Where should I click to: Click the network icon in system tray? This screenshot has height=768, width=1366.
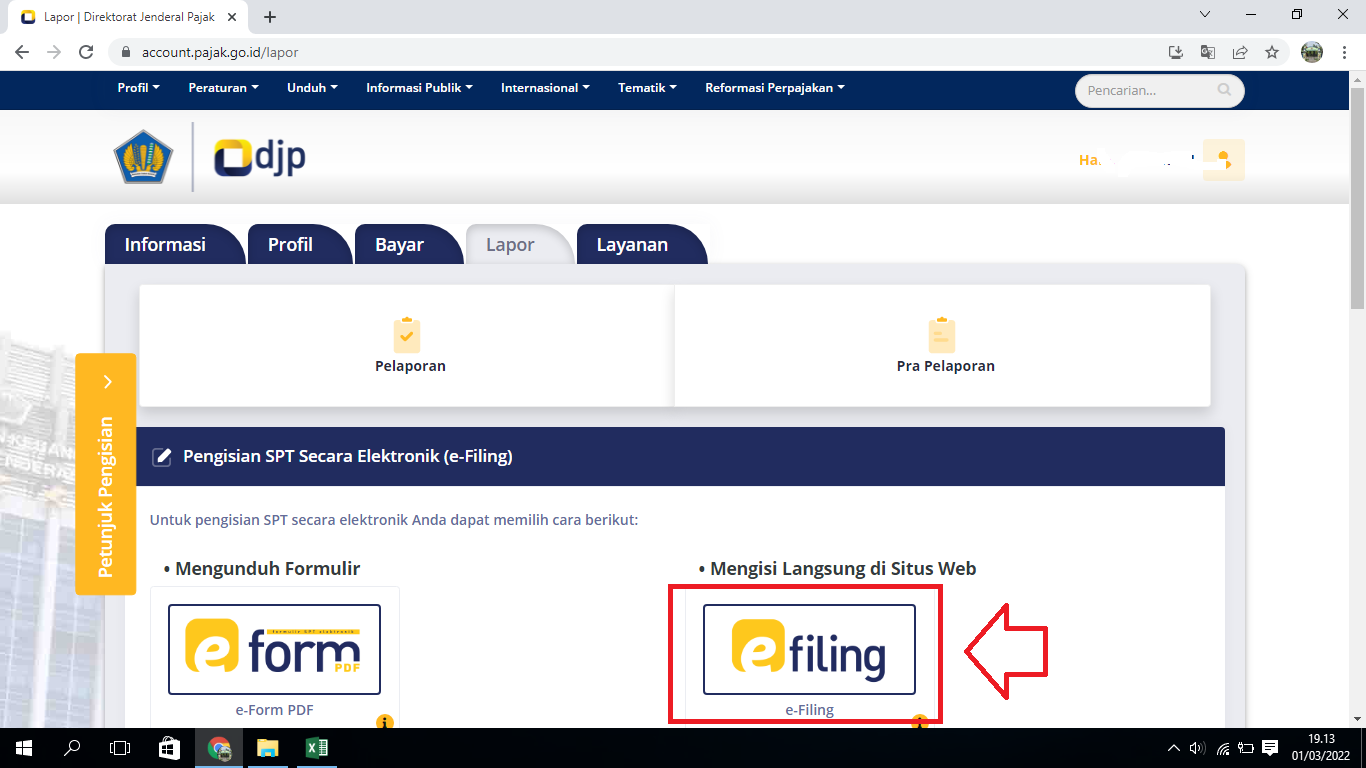click(x=1222, y=748)
